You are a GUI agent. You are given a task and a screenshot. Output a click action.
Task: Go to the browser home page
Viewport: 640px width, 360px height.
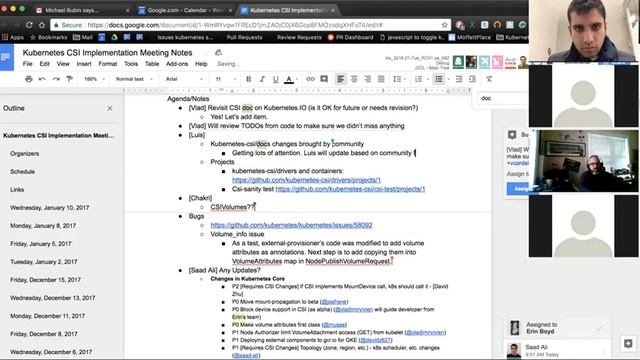click(x=42, y=25)
